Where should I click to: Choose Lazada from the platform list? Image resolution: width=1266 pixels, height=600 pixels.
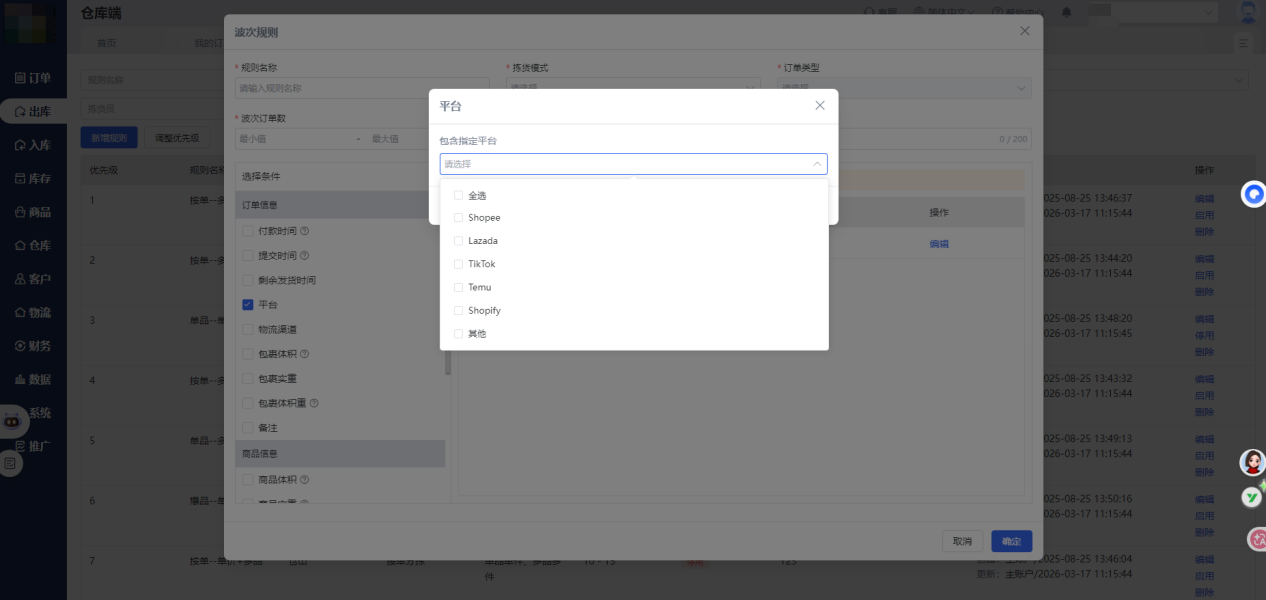[459, 241]
